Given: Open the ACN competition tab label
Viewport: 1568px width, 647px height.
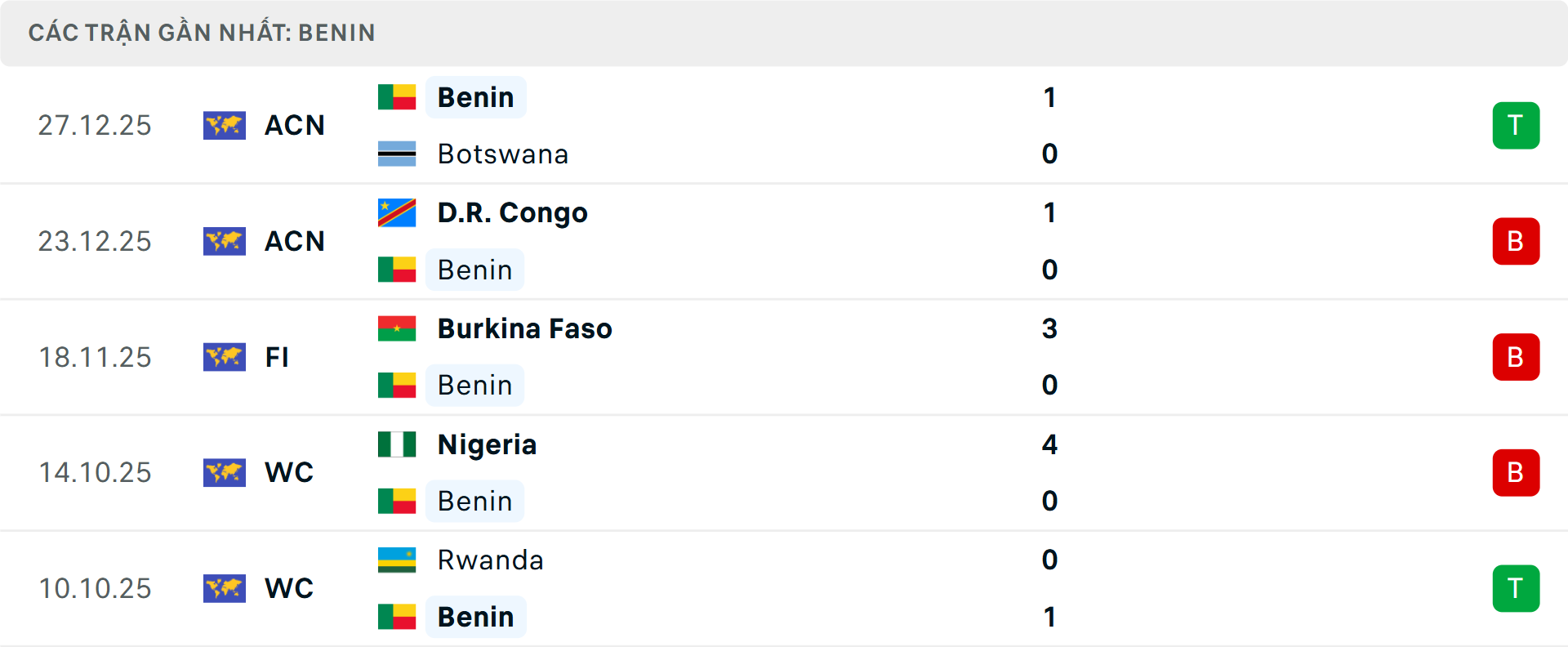Looking at the screenshot, I should click(294, 125).
